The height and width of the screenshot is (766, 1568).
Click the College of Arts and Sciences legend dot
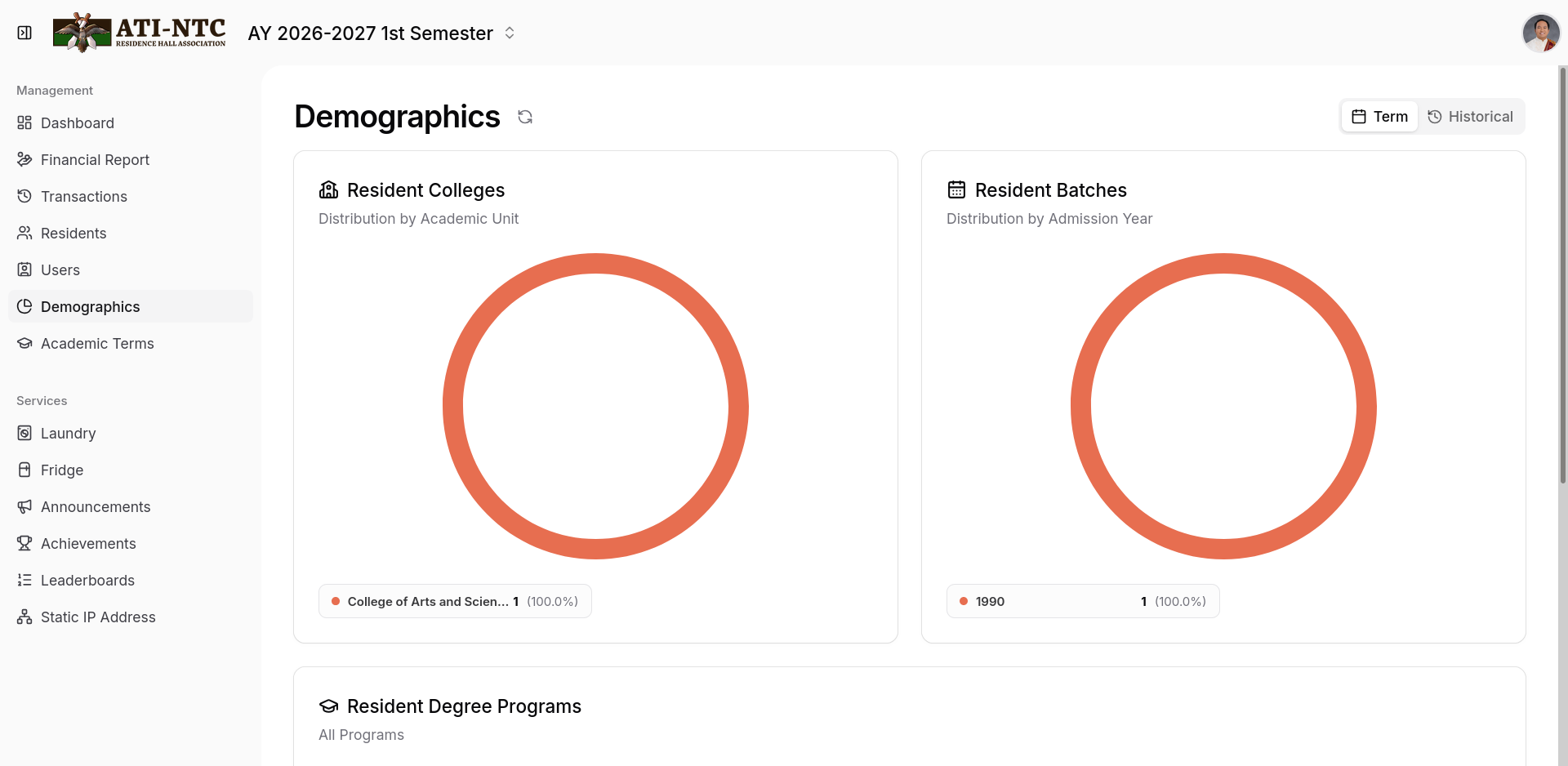[336, 601]
